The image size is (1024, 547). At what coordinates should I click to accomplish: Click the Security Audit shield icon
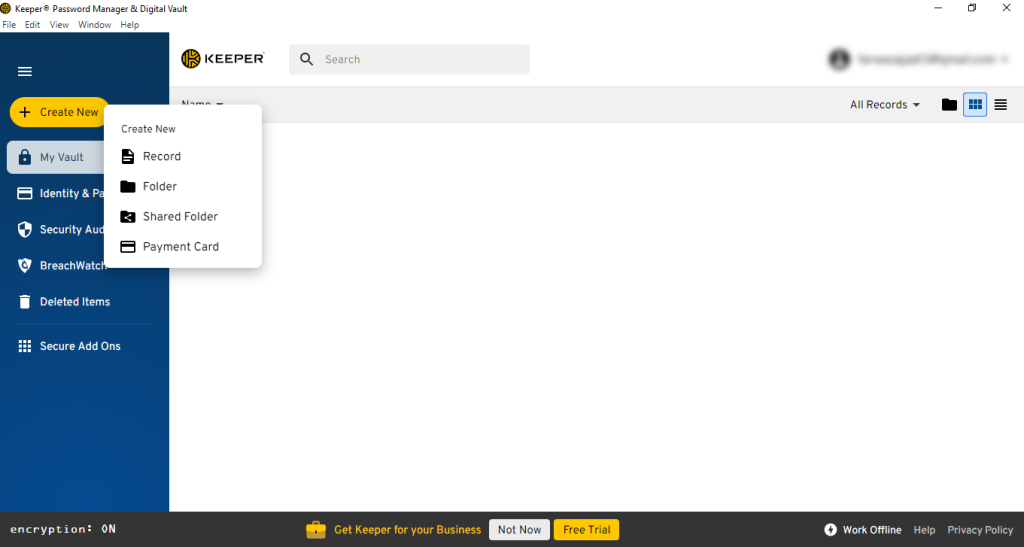click(25, 230)
